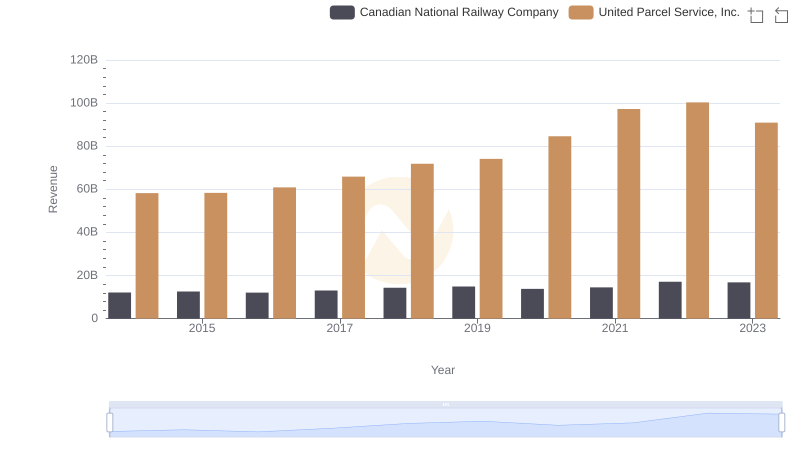This screenshot has width=800, height=461.
Task: Click the 120B y-axis label
Action: point(84,60)
